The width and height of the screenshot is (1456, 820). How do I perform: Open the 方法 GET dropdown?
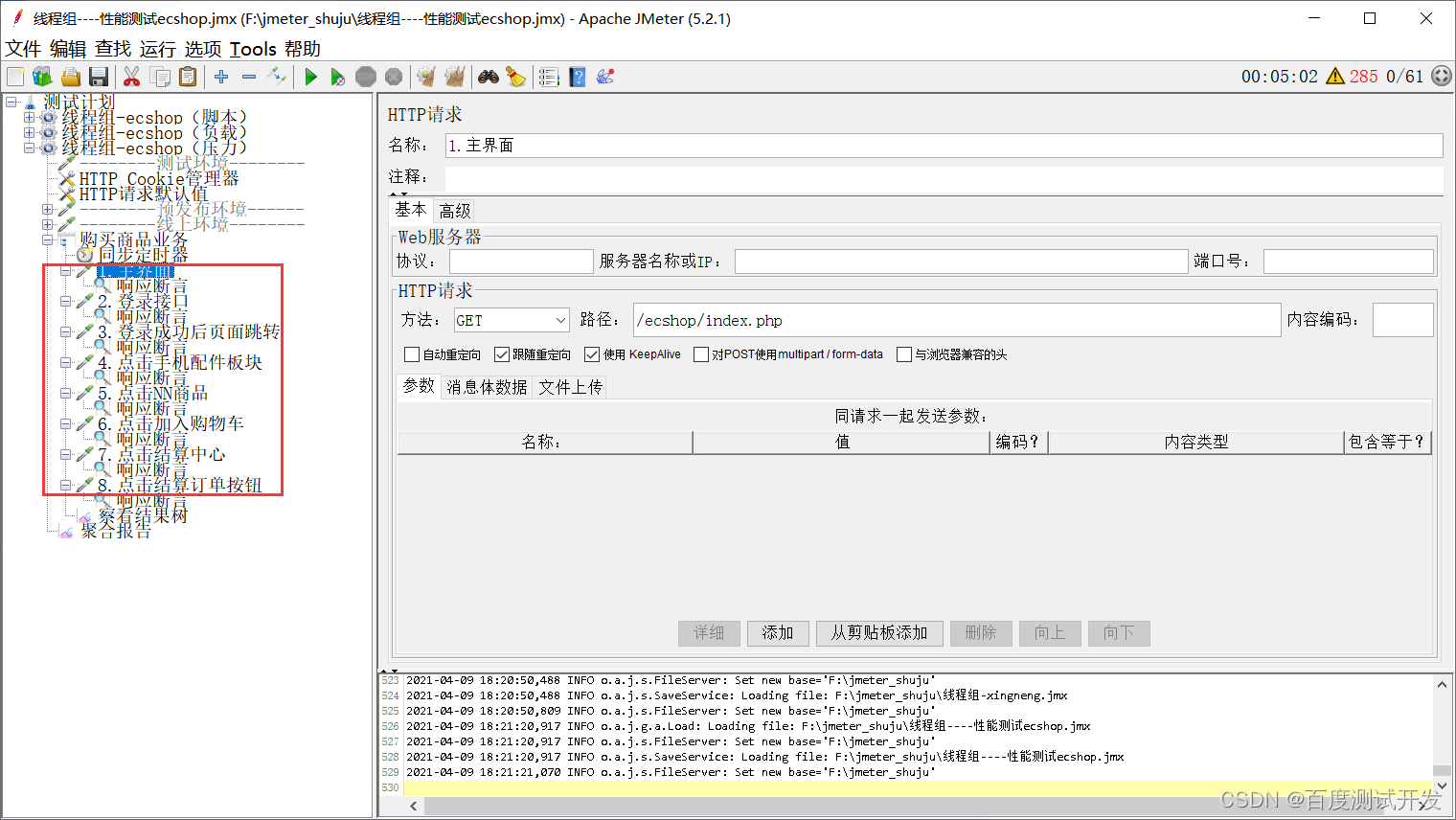(x=512, y=320)
